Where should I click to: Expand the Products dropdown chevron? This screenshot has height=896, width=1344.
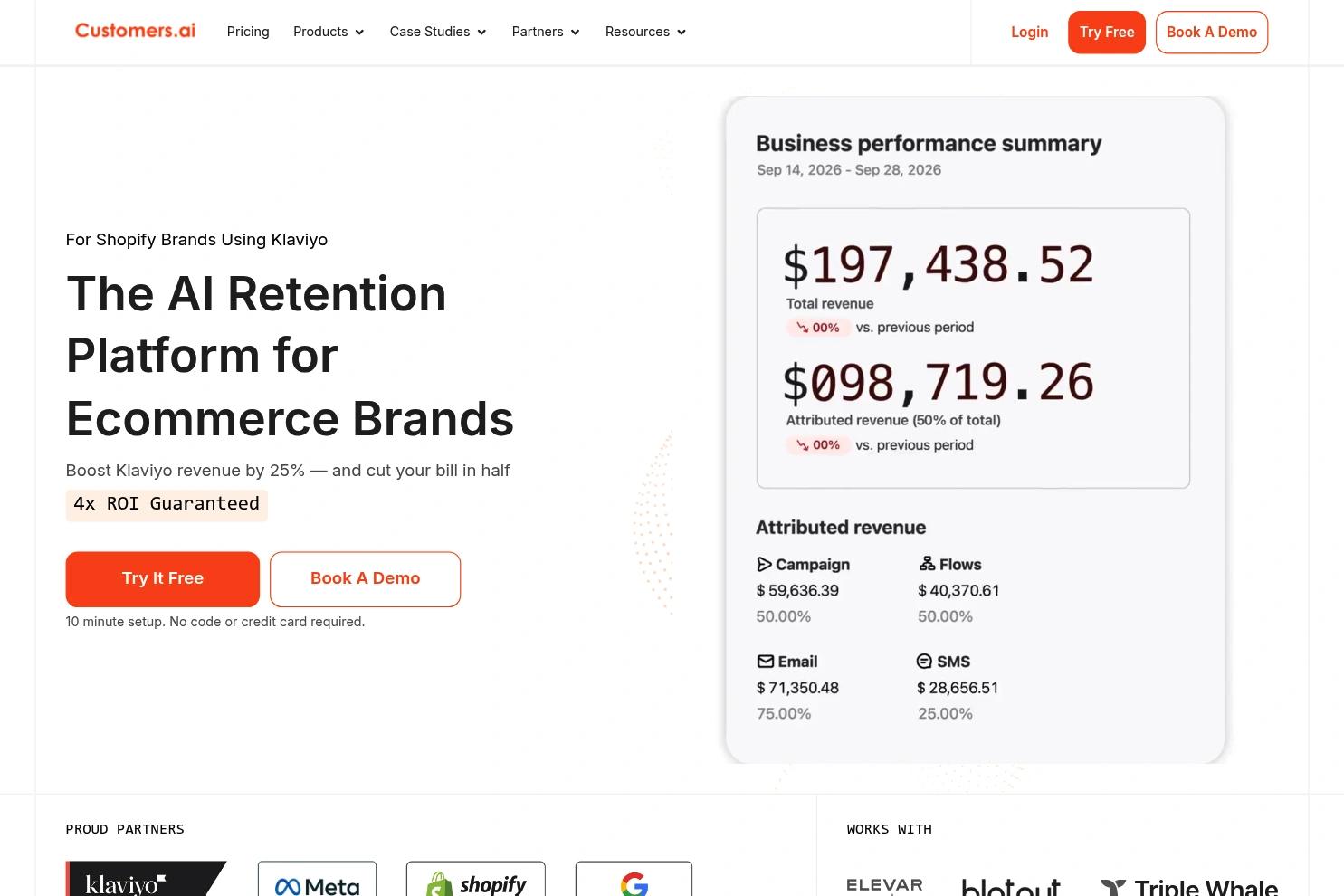click(359, 33)
